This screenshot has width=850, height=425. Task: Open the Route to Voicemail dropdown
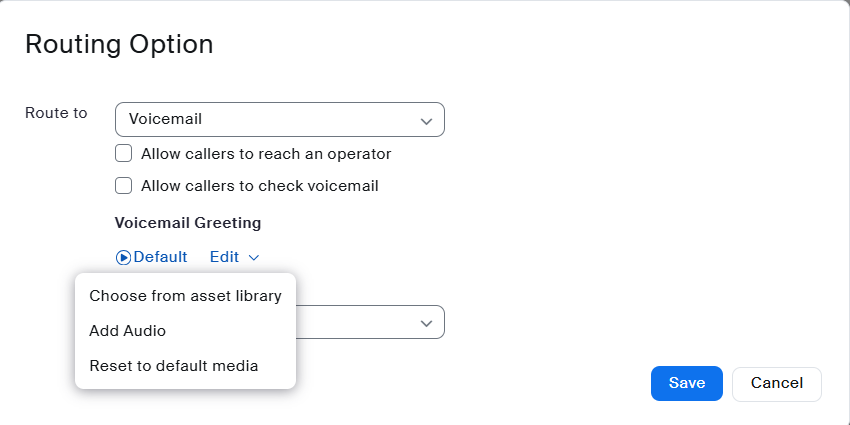(279, 119)
